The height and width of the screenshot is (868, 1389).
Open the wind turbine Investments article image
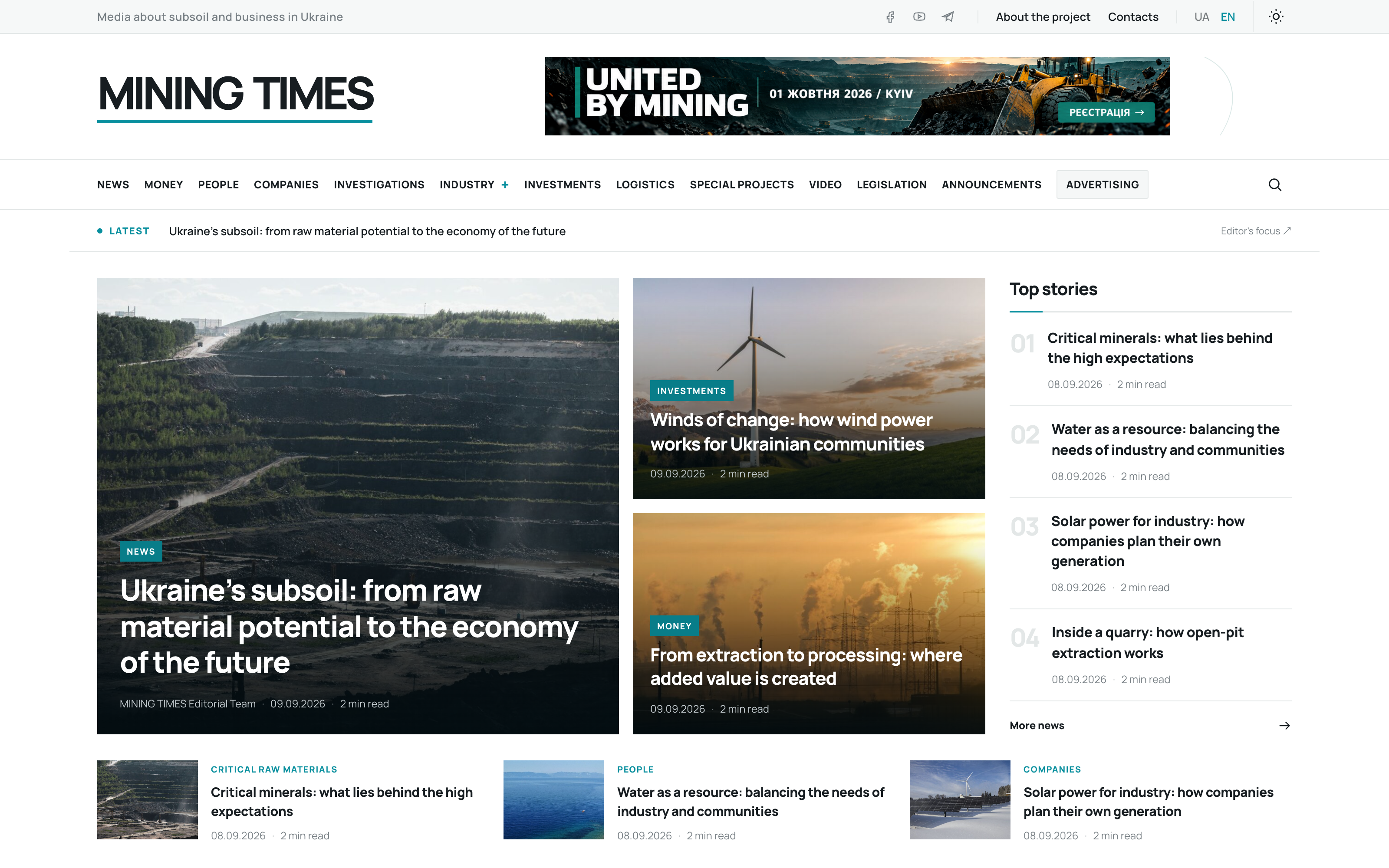coord(809,388)
